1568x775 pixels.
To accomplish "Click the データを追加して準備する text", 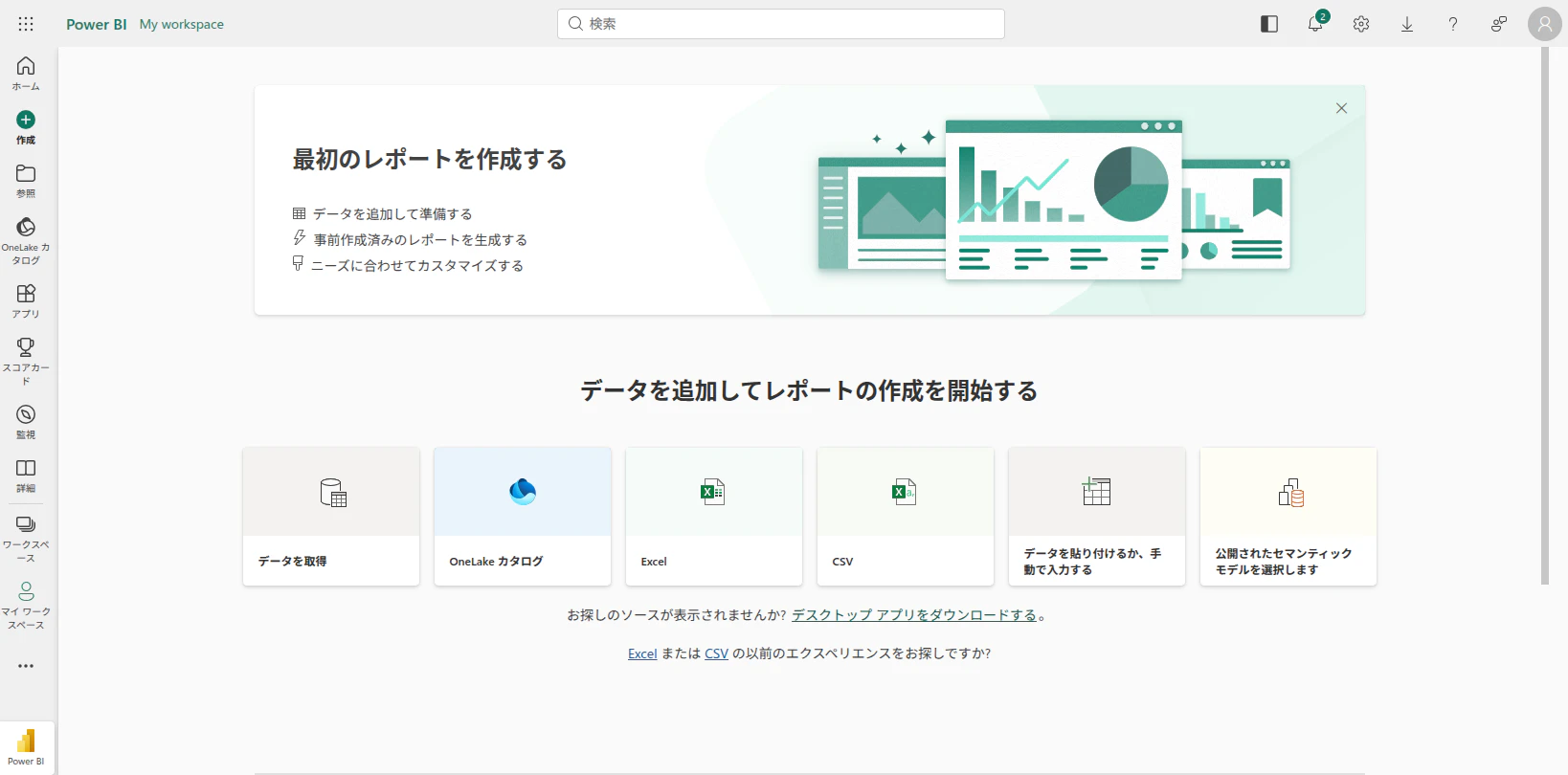I will 392,213.
